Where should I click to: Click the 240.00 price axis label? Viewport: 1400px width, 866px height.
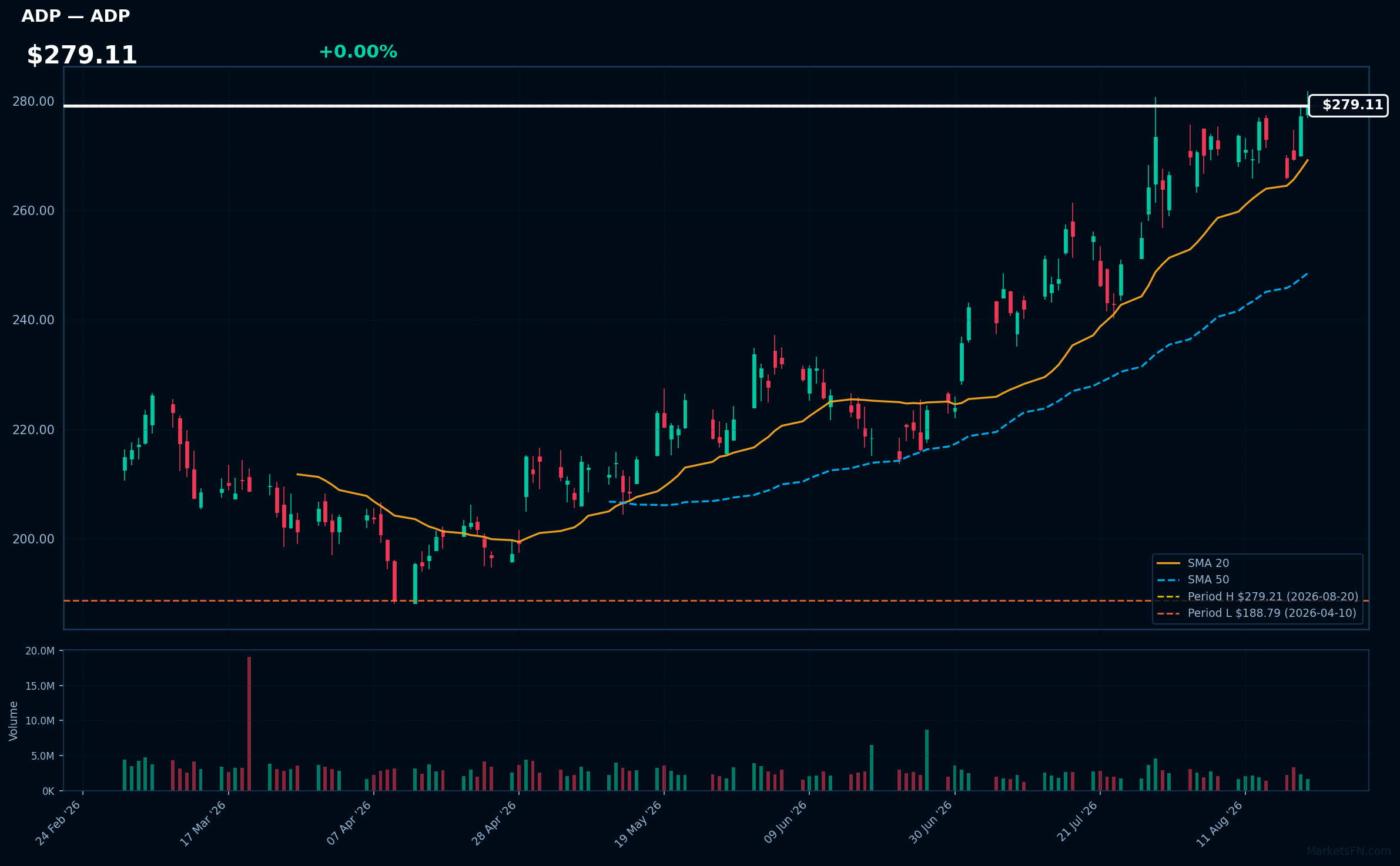click(x=34, y=320)
